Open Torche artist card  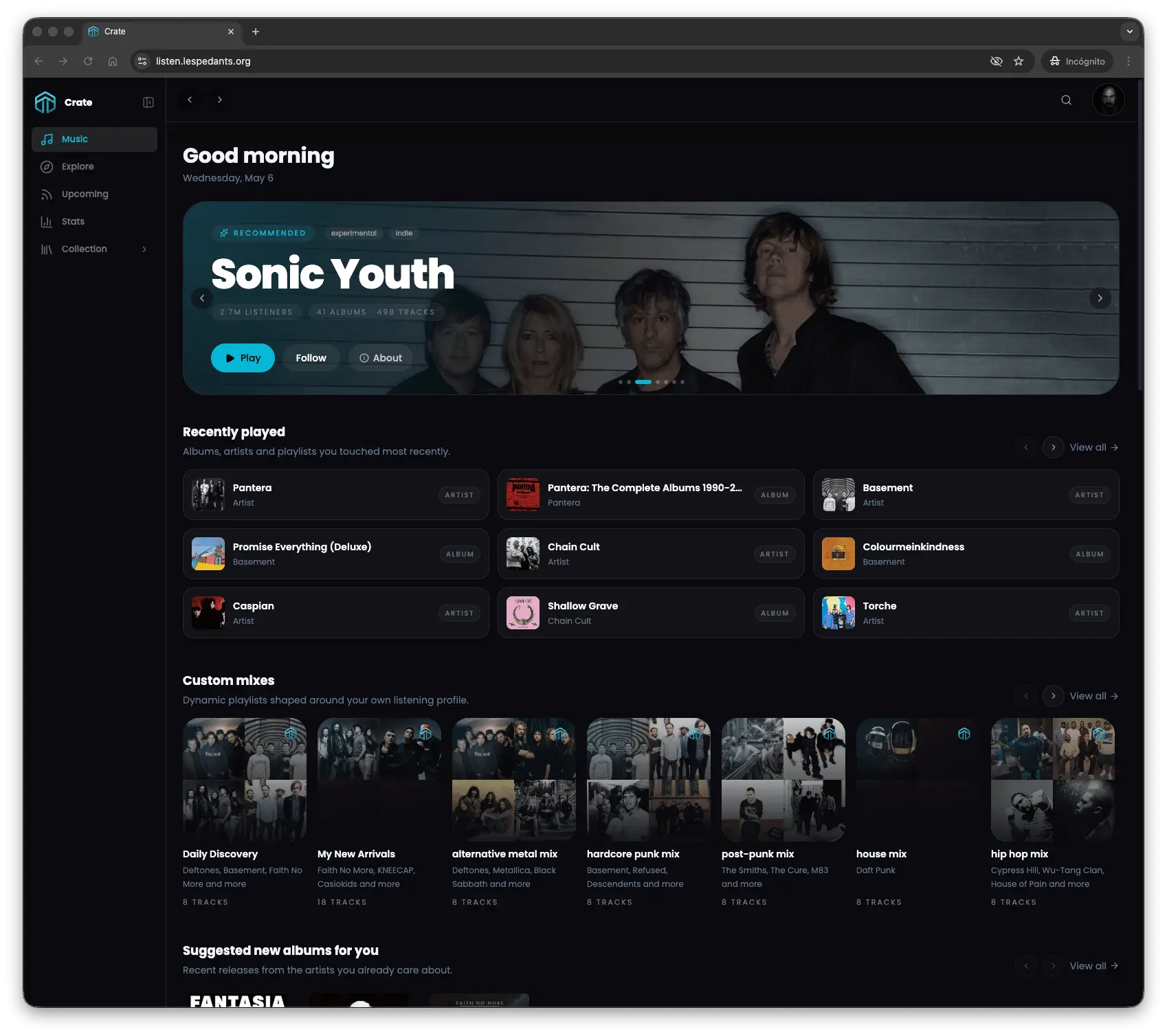[966, 613]
